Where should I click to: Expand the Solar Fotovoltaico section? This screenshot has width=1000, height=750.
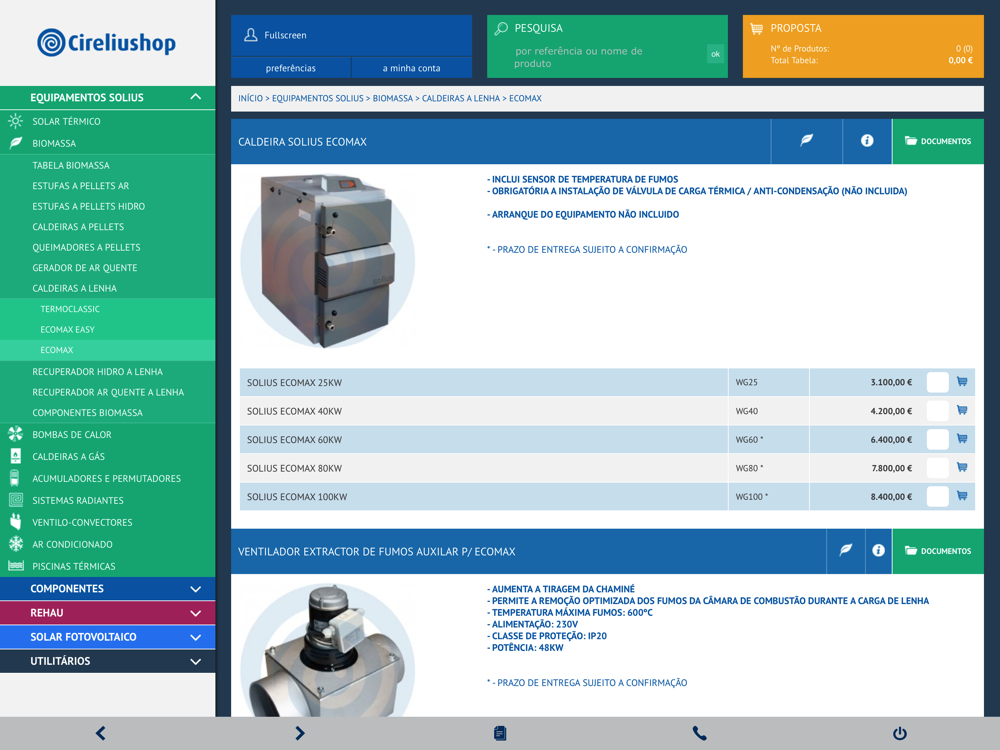point(196,637)
